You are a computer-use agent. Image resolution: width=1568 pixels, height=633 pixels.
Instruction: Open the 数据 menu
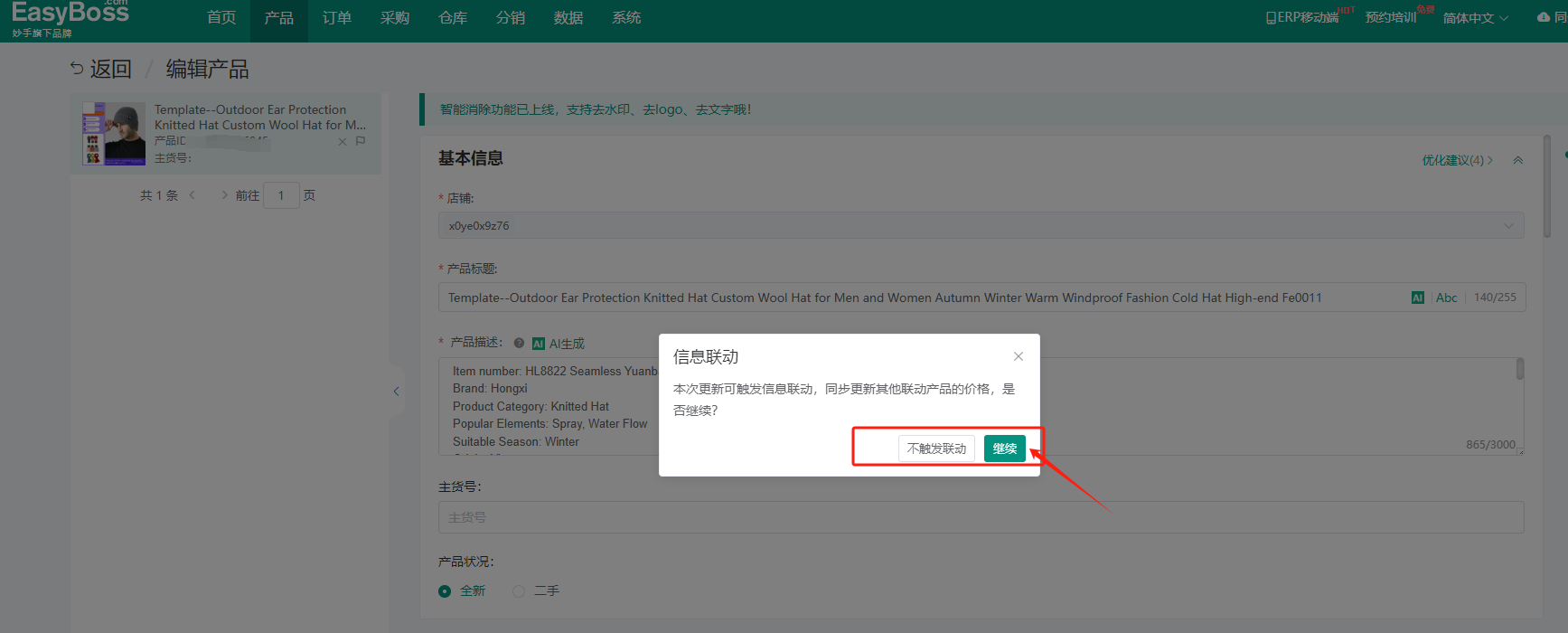568,18
